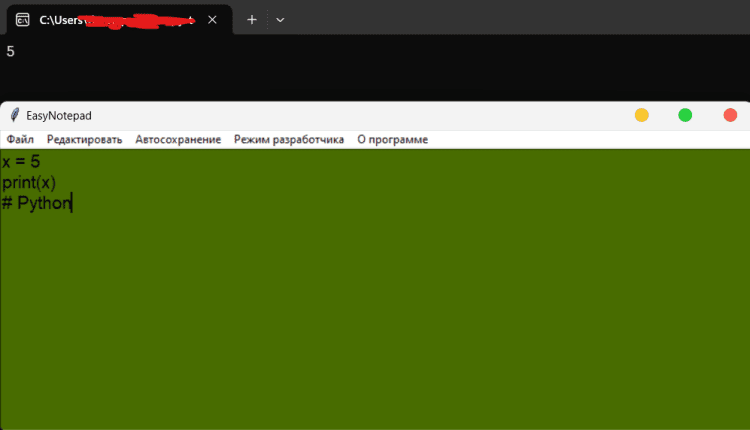Click the green maximize circle in EasyNotepad

pos(685,115)
